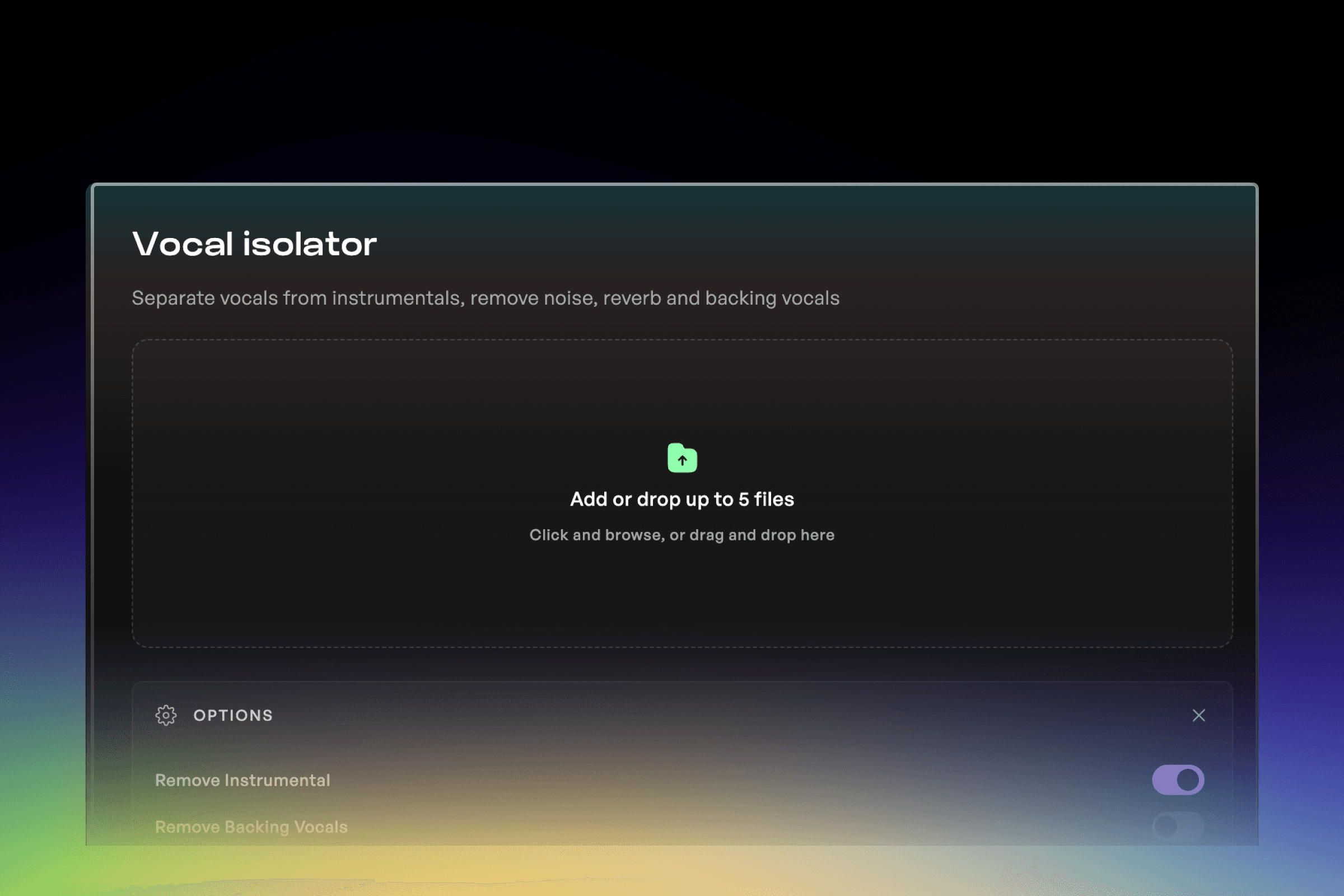The image size is (1344, 896).
Task: Click 'Click and browse, or drag and drop here'
Action: click(682, 535)
